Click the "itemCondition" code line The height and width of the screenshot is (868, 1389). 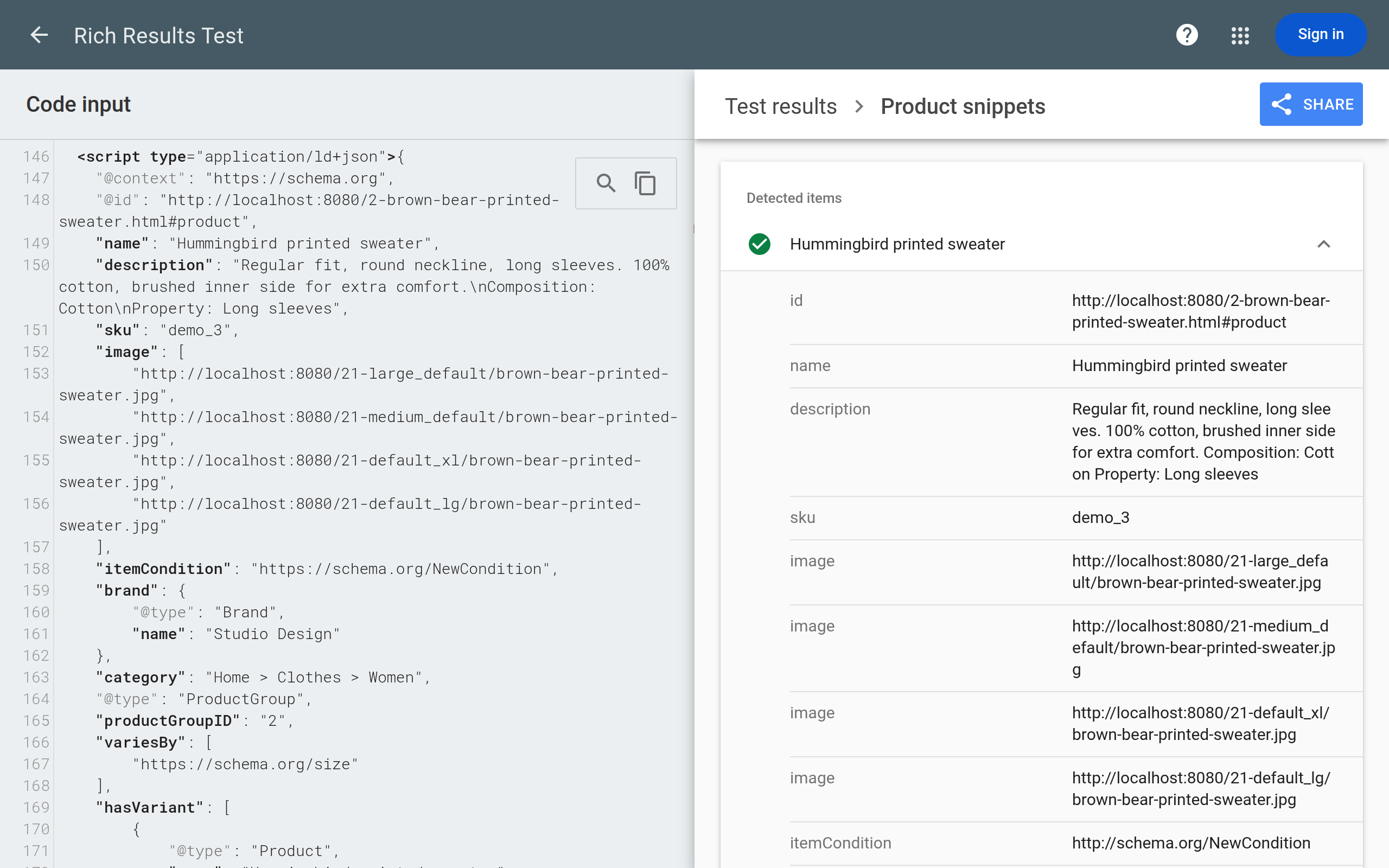[x=326, y=569]
